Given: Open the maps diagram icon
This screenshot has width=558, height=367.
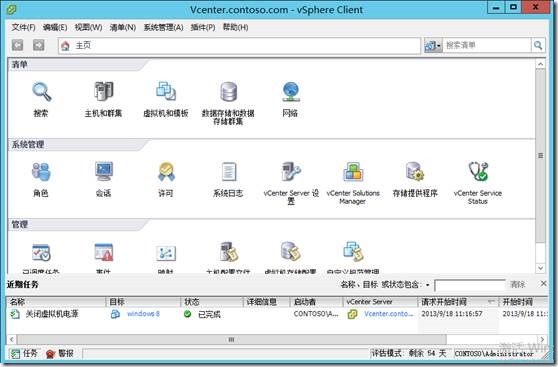Looking at the screenshot, I should (x=166, y=253).
